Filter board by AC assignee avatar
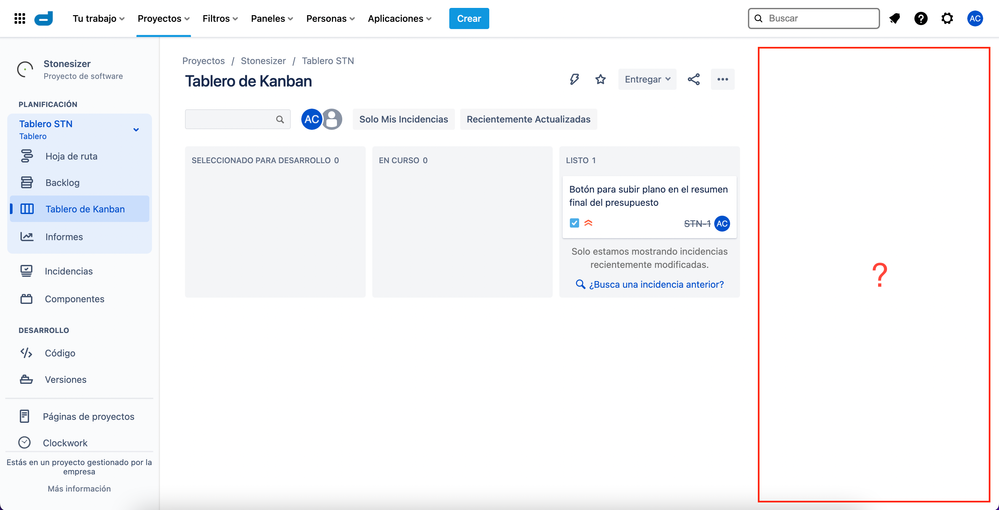999x510 pixels. click(x=312, y=119)
